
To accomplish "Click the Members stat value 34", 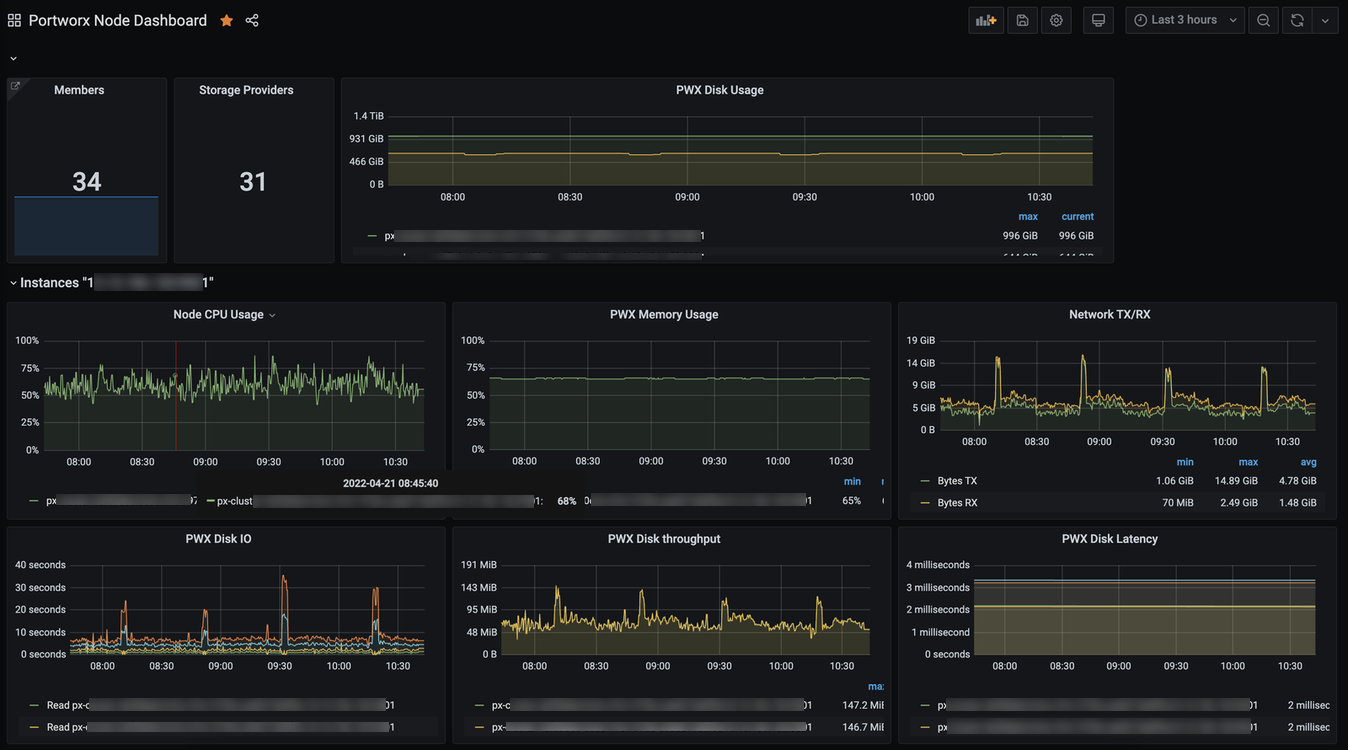I will (86, 181).
